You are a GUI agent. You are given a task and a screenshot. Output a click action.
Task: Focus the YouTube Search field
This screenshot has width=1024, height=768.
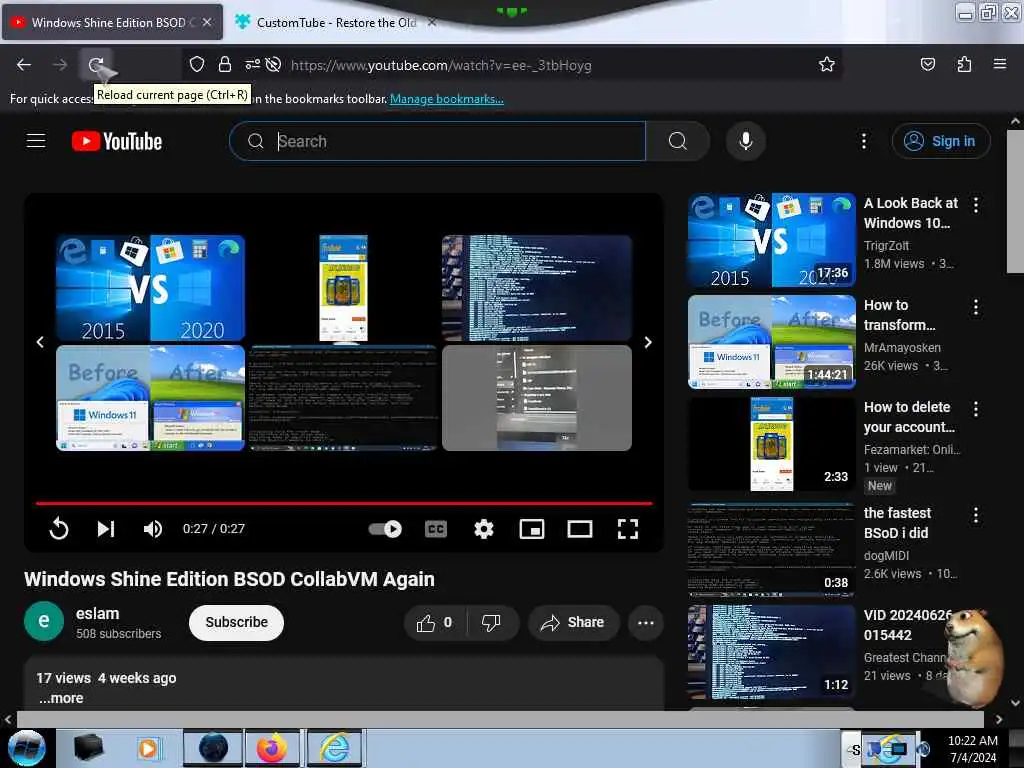[437, 141]
